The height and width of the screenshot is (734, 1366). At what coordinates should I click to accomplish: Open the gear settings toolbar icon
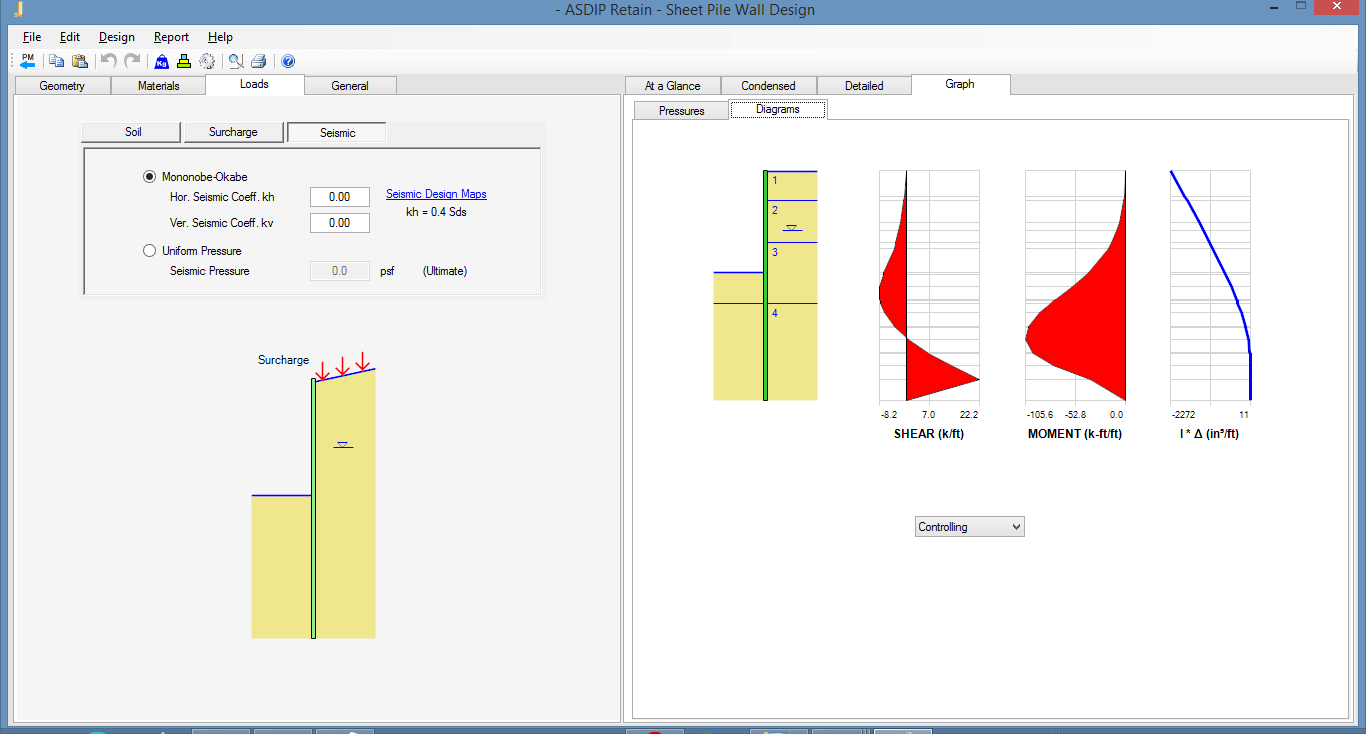(x=207, y=61)
